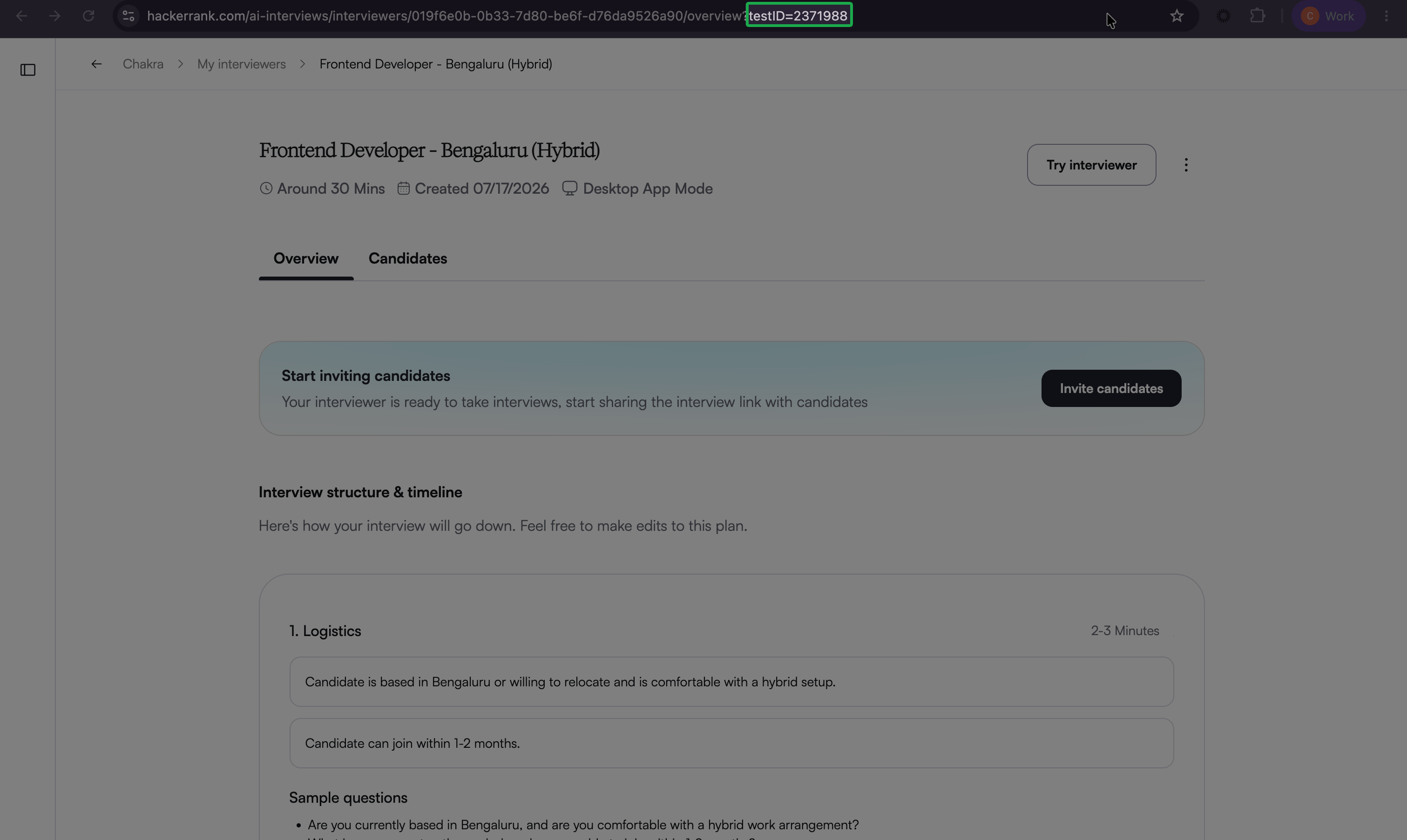Switch to the Candidates tab
The height and width of the screenshot is (840, 1407).
pos(407,259)
